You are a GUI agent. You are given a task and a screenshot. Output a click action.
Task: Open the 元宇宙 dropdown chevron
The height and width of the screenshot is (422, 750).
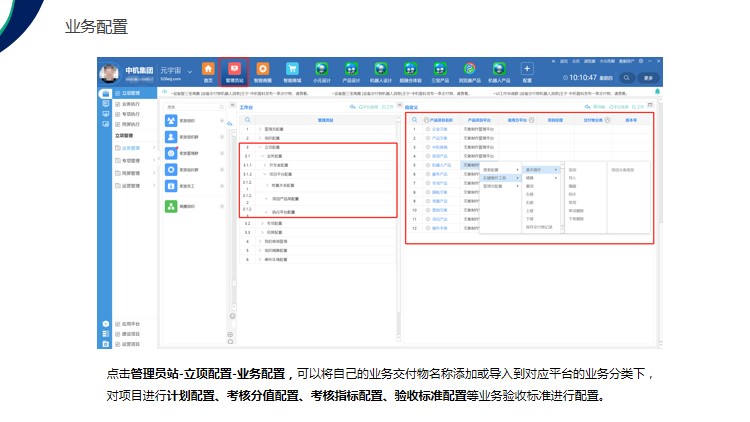(x=189, y=72)
